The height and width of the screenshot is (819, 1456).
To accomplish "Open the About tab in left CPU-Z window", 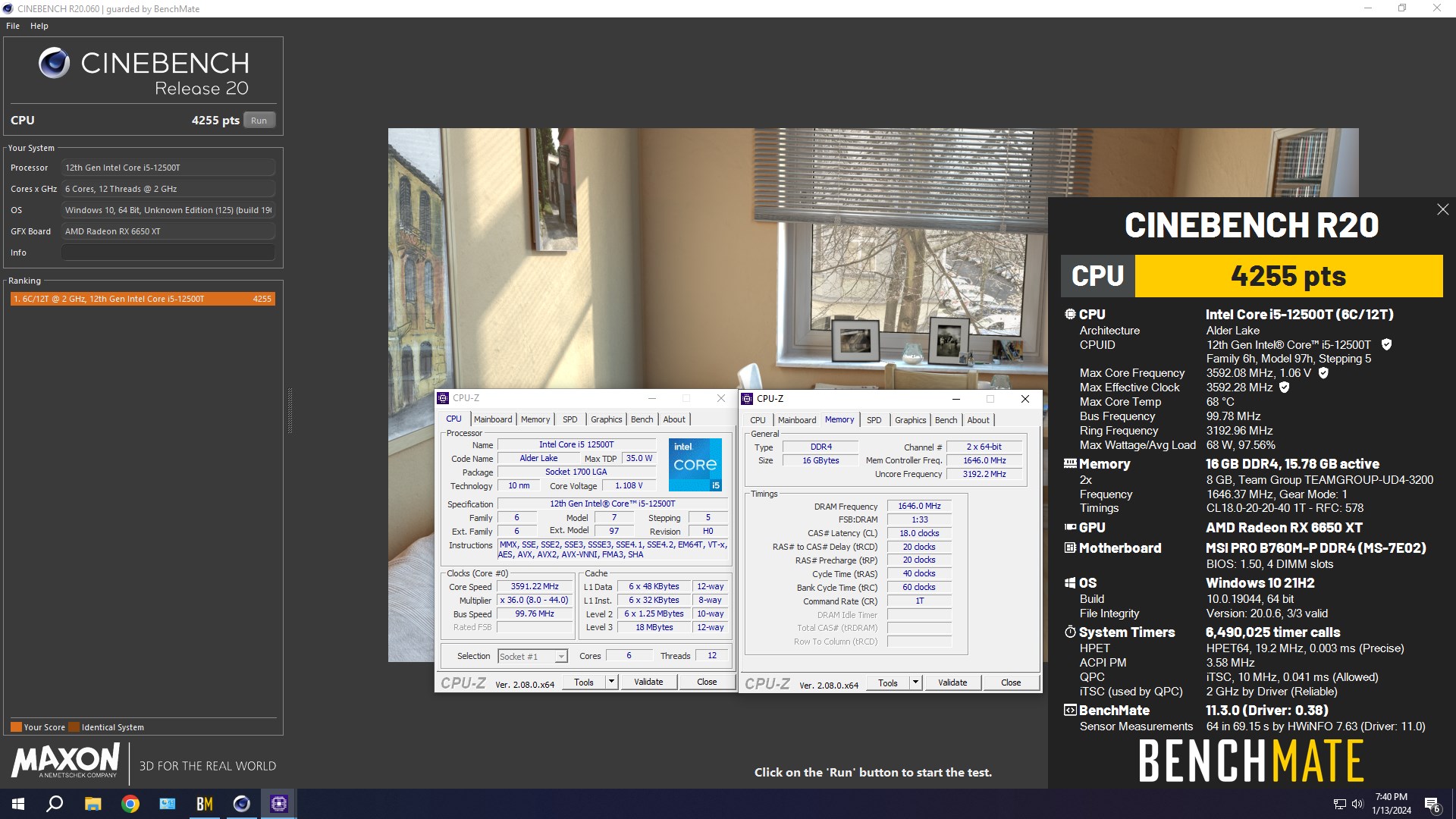I will [674, 419].
